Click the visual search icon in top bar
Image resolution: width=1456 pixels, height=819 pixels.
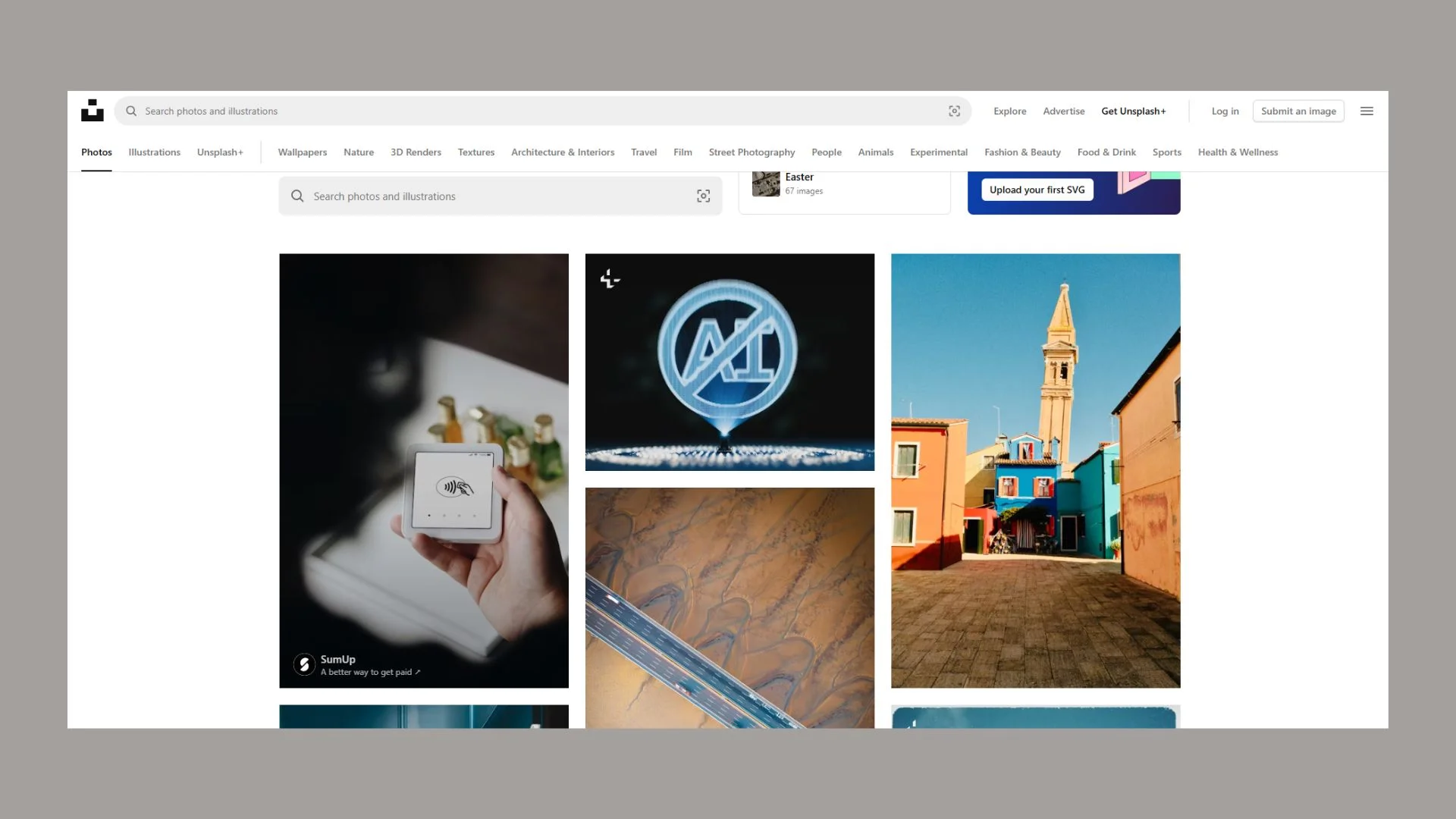click(x=954, y=111)
